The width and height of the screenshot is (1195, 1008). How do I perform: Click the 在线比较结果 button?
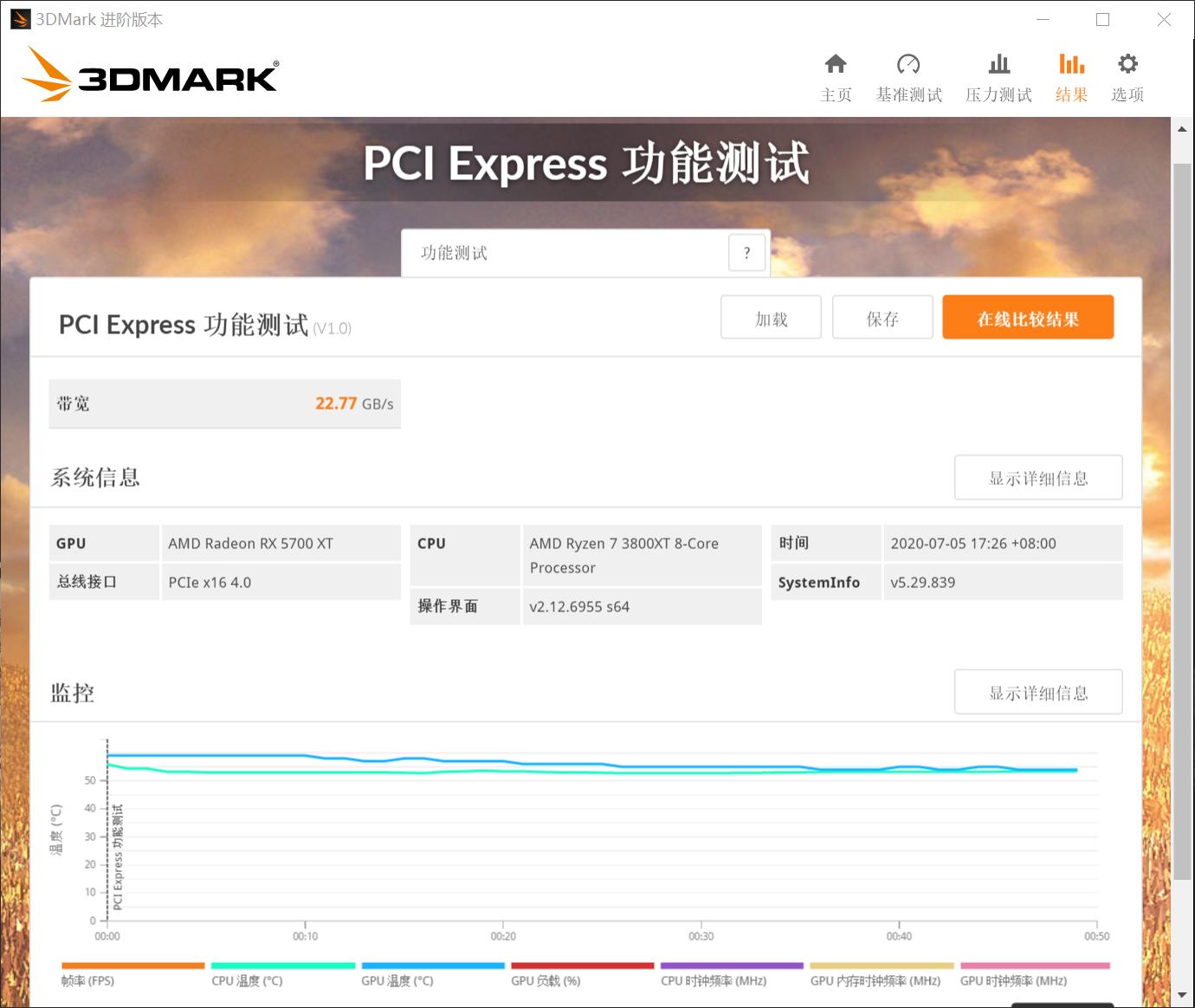pos(1028,317)
